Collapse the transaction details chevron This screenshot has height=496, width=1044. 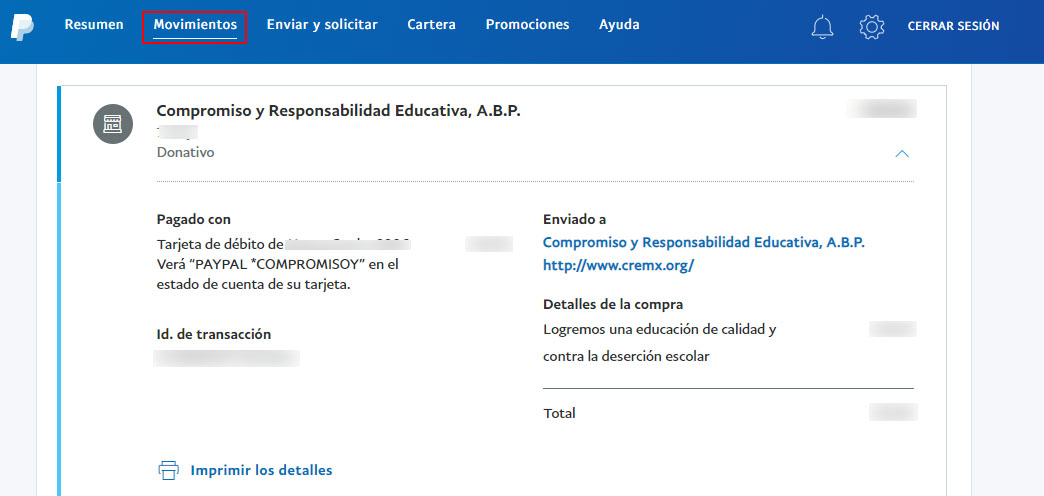point(902,154)
